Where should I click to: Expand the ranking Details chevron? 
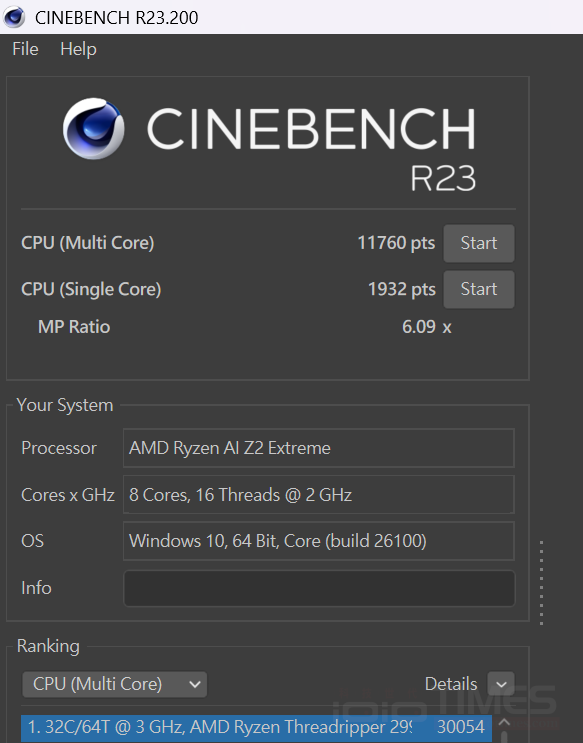click(501, 684)
